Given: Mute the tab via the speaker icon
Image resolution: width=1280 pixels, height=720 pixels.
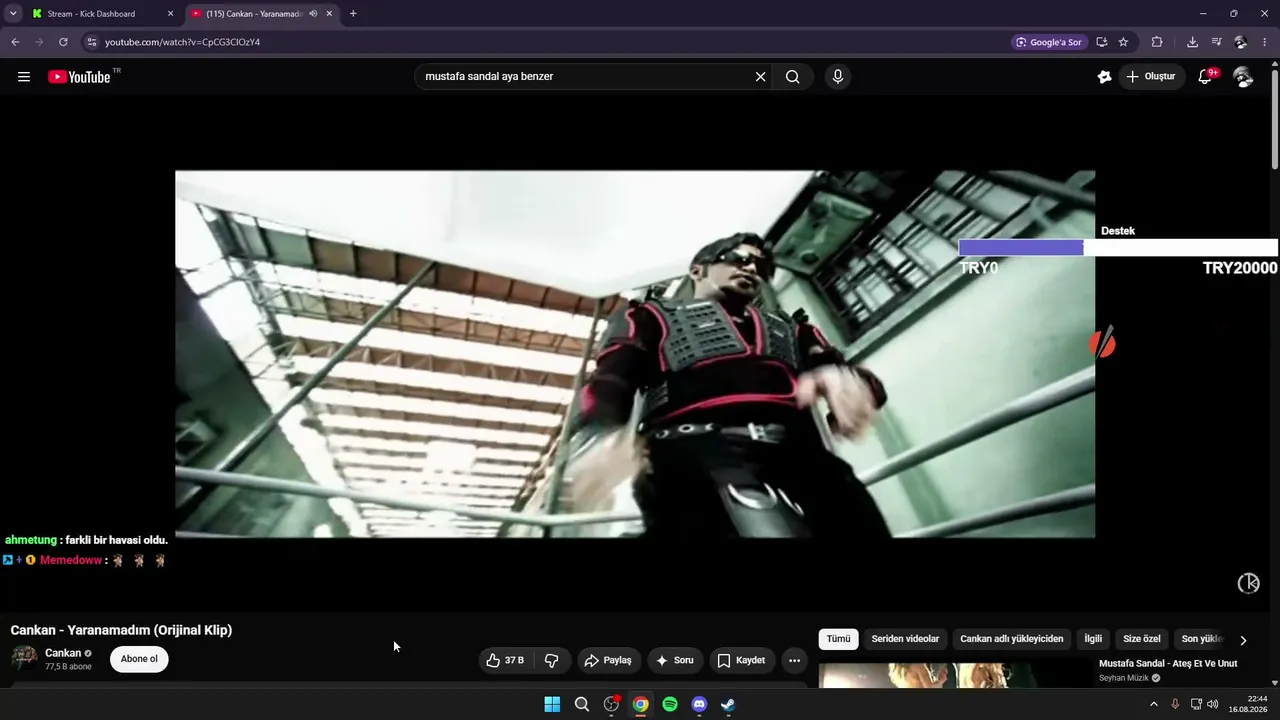Looking at the screenshot, I should [314, 14].
